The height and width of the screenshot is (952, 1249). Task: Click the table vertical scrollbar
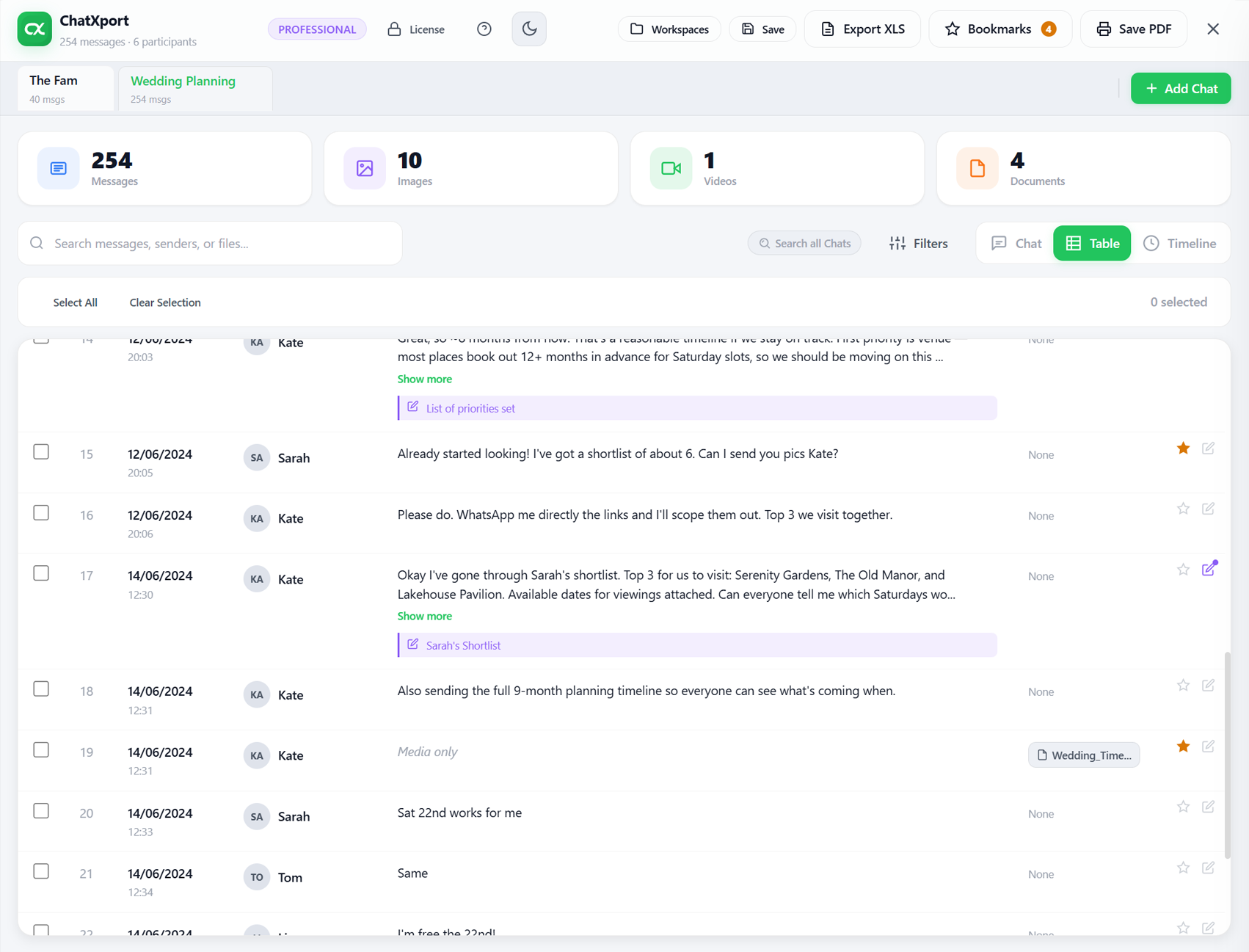pos(1227,755)
